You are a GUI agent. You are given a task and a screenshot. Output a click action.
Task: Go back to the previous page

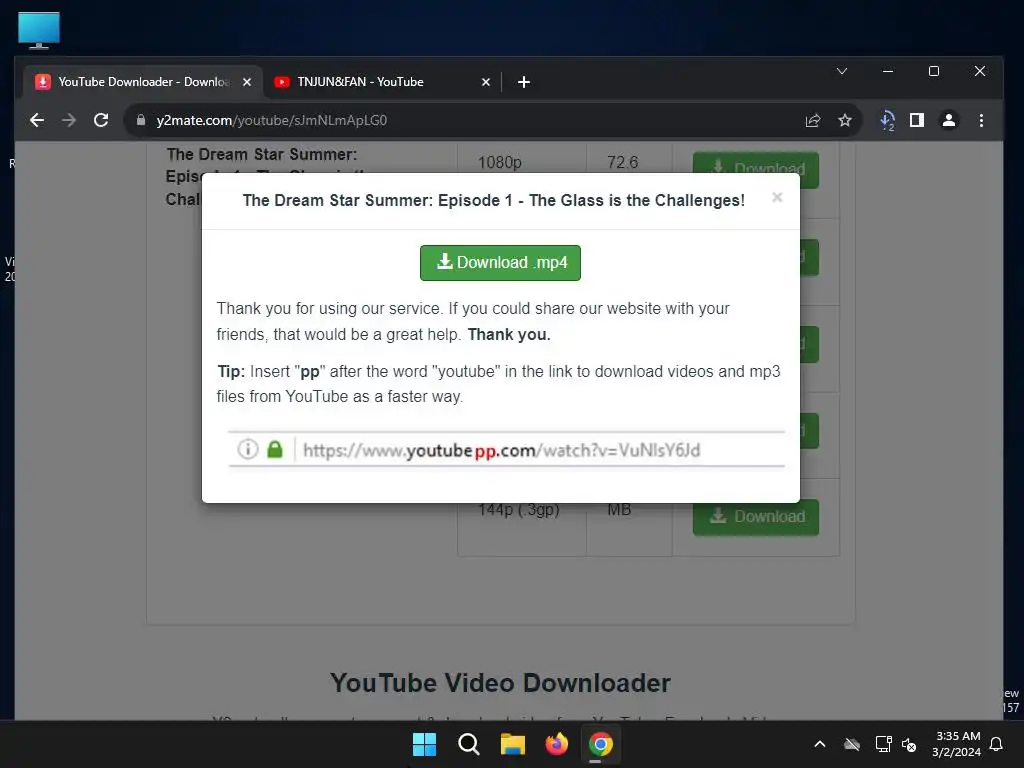click(37, 120)
